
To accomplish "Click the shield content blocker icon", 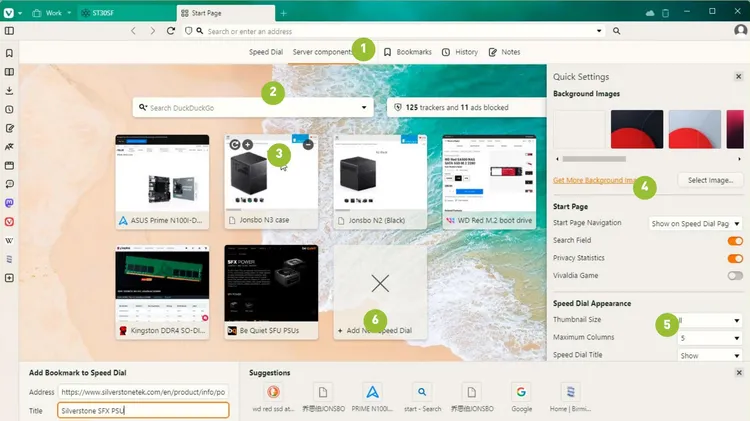I will coord(188,31).
